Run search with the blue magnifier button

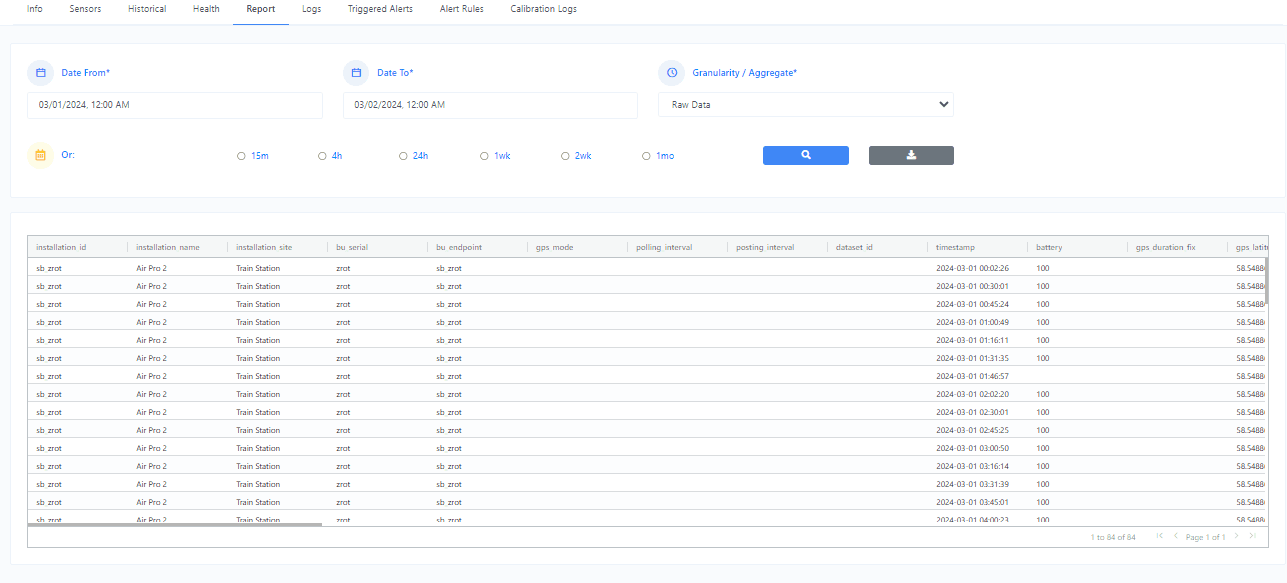(x=806, y=155)
